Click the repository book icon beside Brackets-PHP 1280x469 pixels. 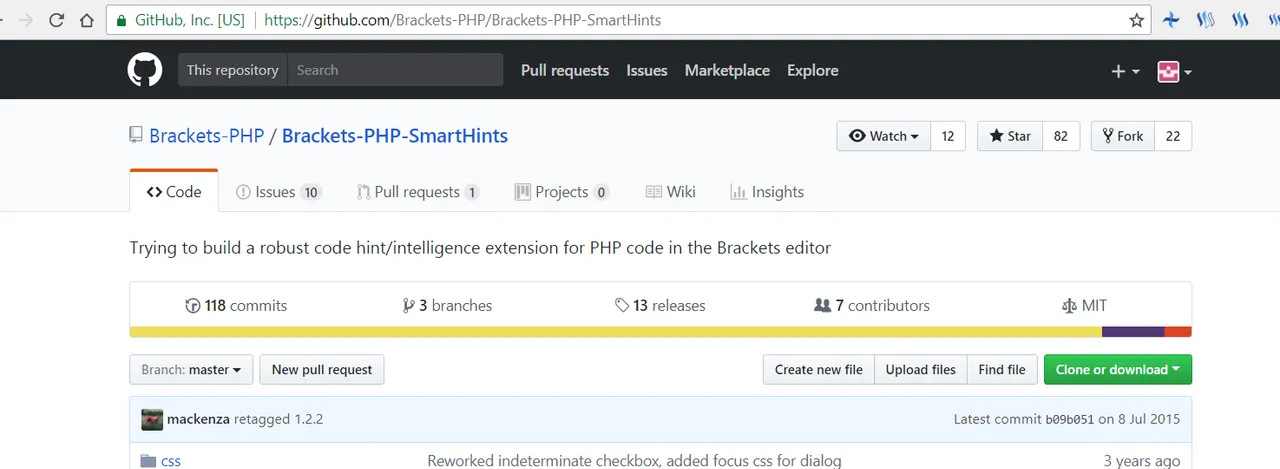(x=136, y=135)
